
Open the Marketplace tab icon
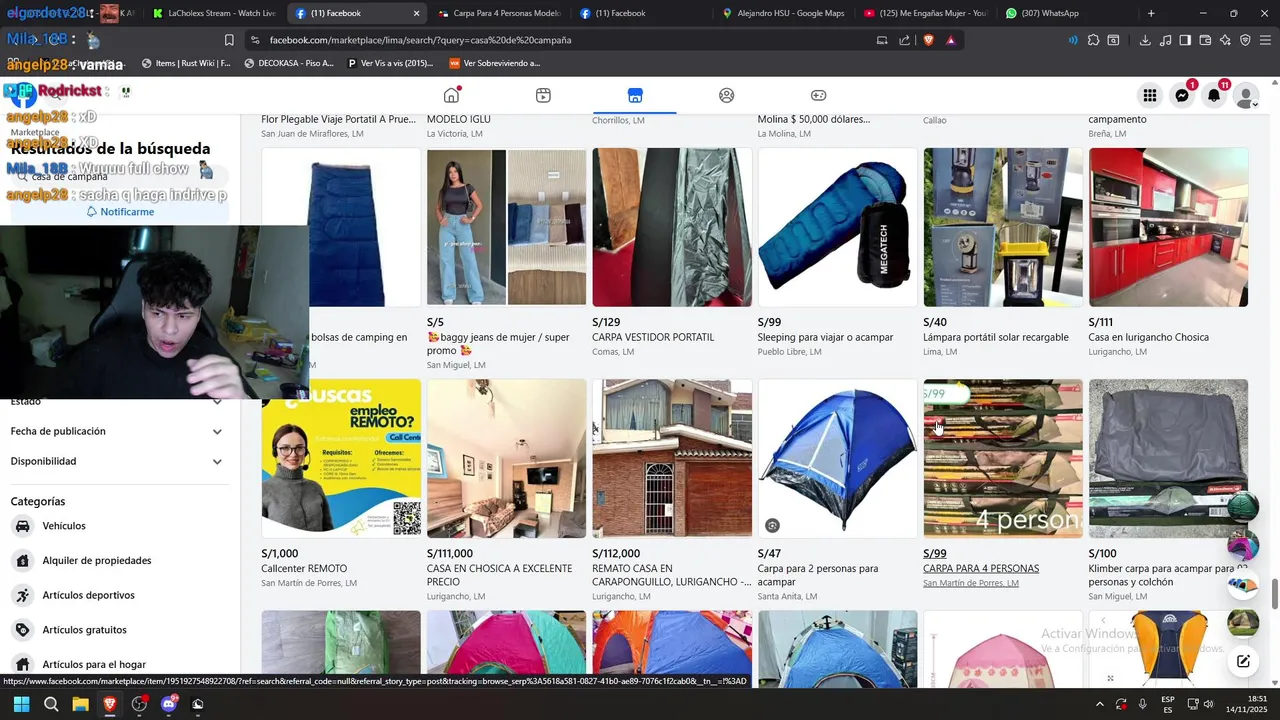click(635, 95)
